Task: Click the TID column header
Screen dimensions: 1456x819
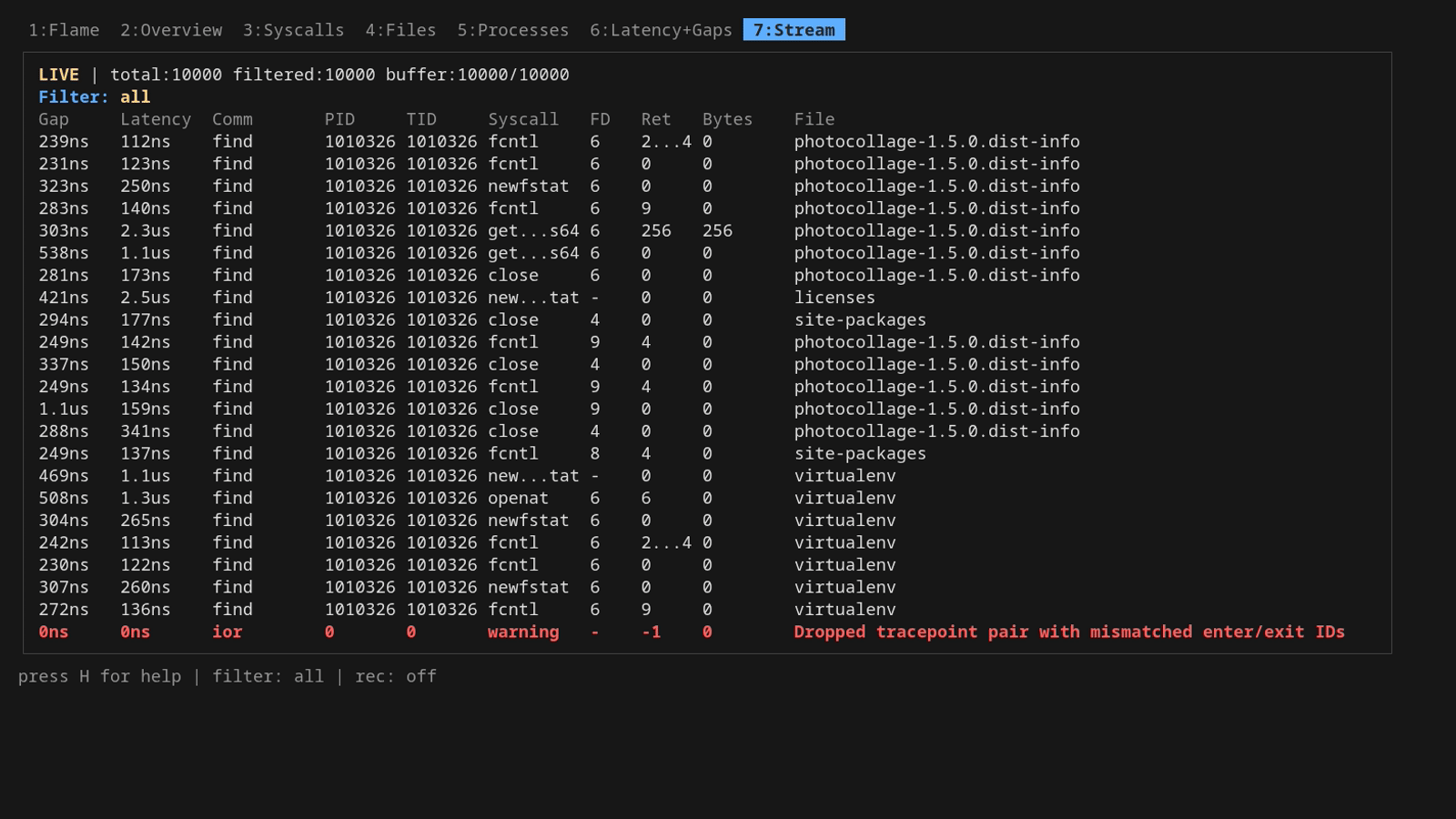Action: (x=421, y=119)
